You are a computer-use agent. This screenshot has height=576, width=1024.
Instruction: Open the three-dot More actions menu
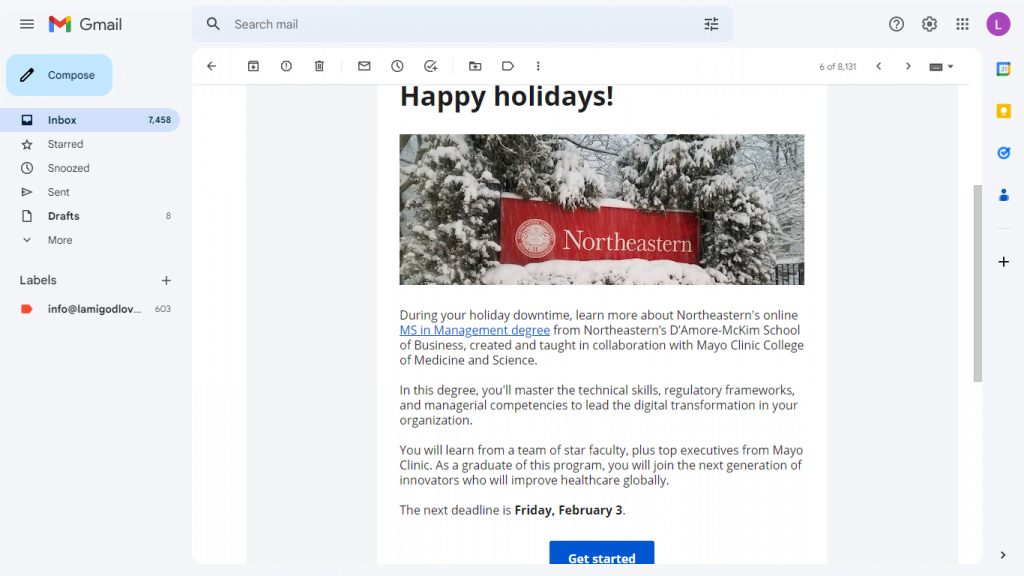click(538, 66)
